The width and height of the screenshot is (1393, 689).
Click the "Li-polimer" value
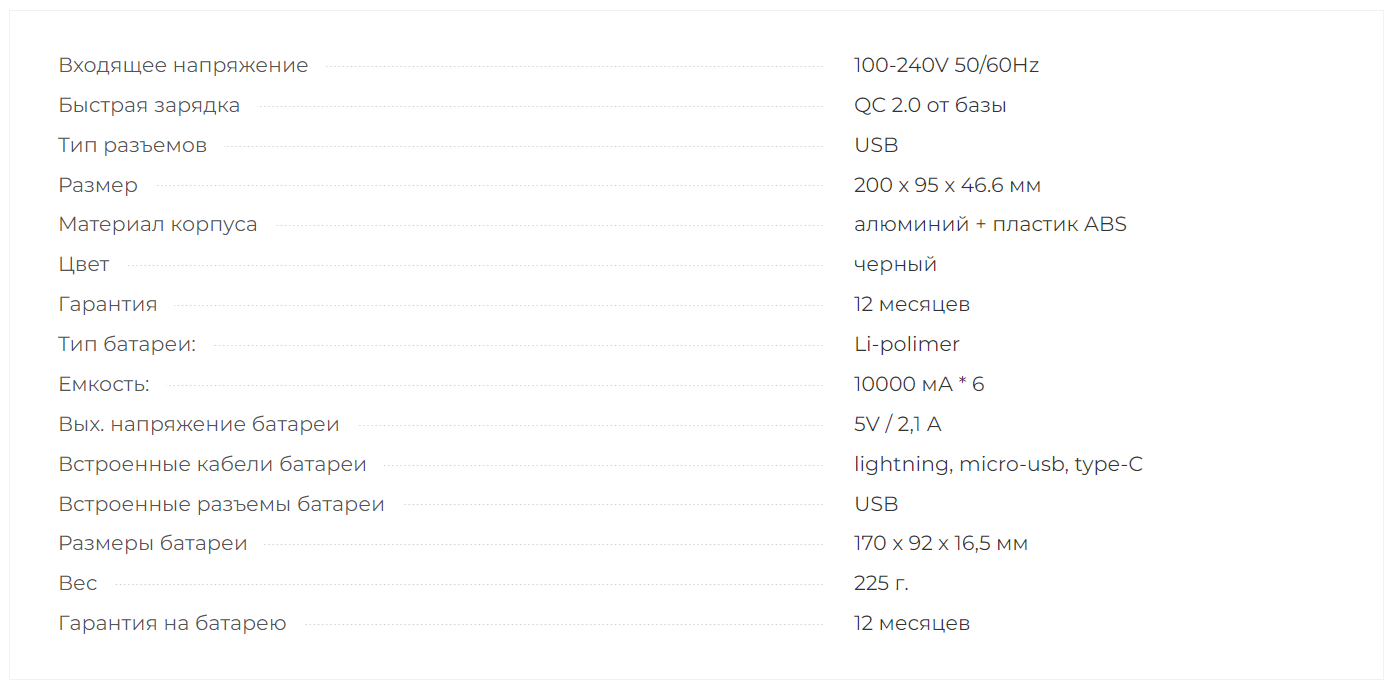[x=906, y=345]
